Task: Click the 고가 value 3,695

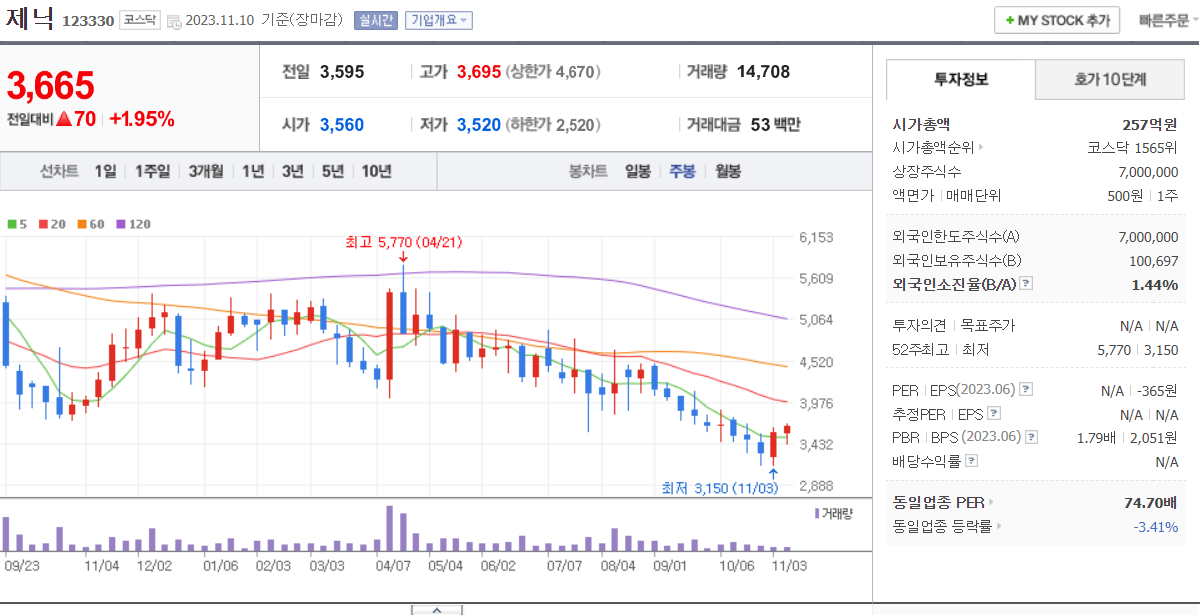Action: [478, 71]
